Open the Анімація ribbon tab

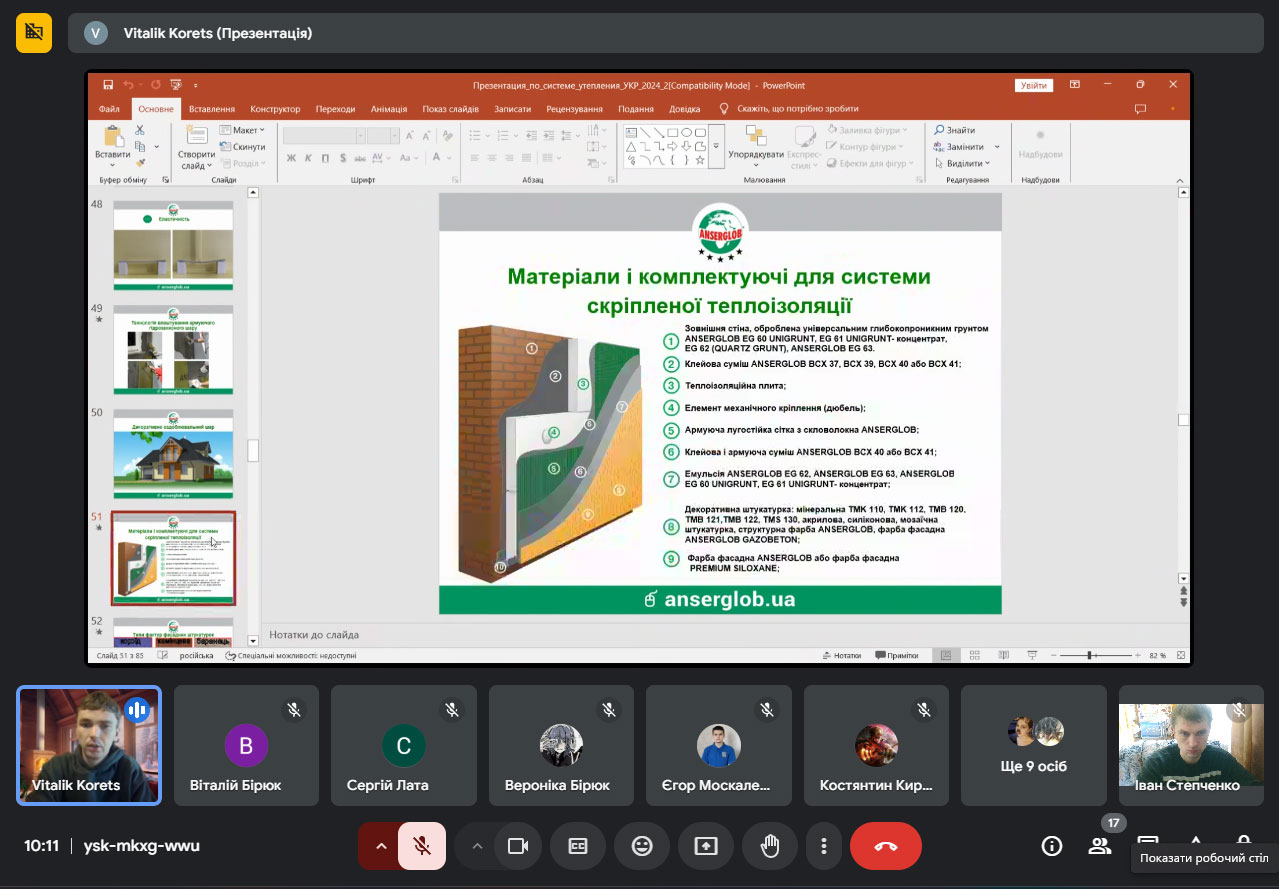pos(389,109)
